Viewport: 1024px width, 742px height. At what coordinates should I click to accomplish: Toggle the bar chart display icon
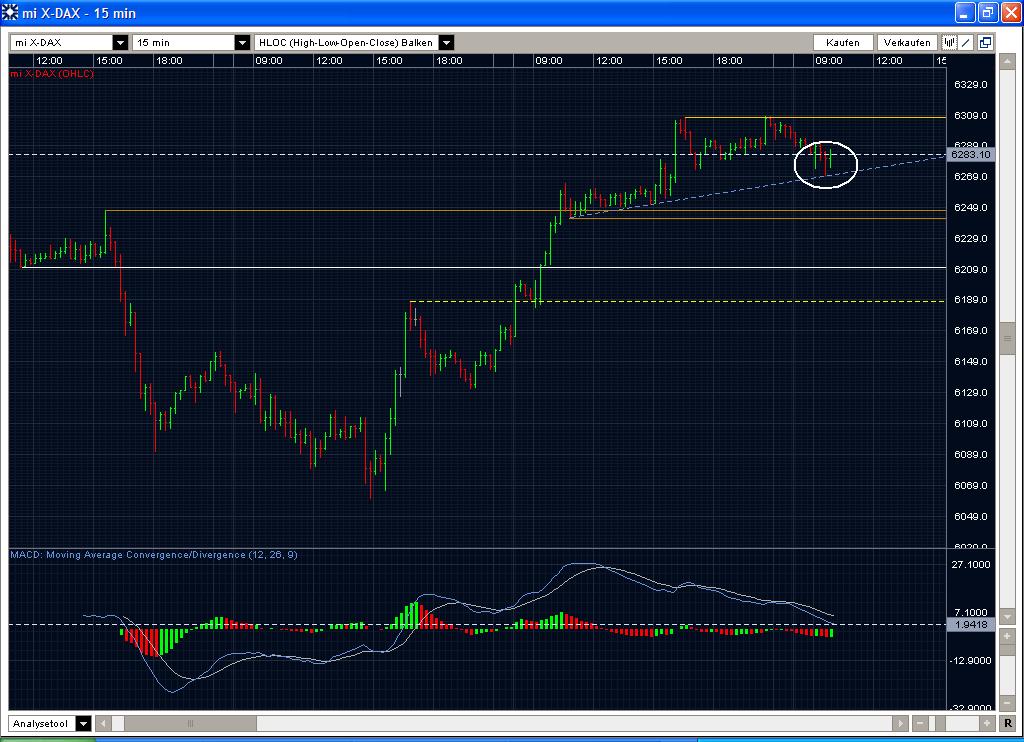(x=949, y=42)
